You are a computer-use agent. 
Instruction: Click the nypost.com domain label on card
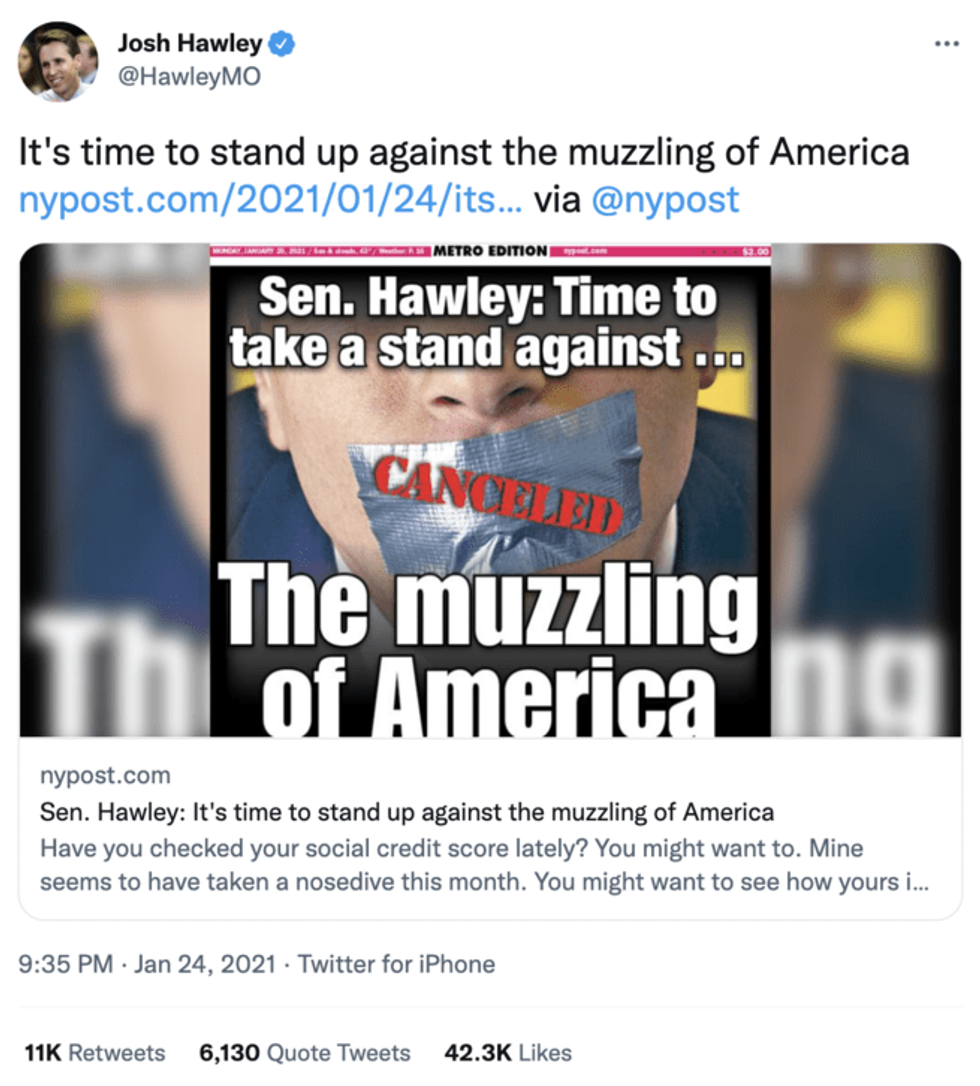104,775
